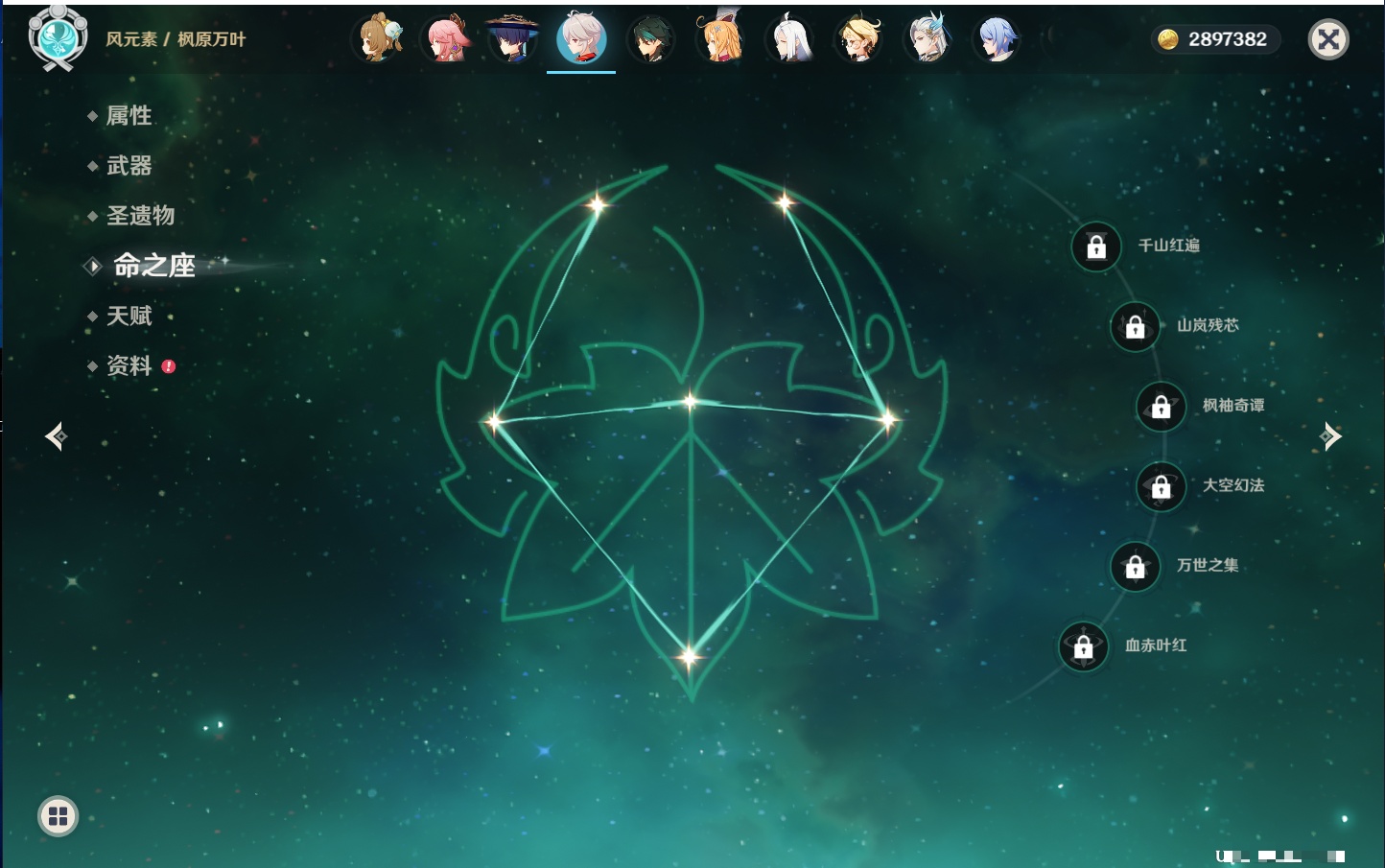Select the highlighted Kazuha portrait
Viewport: 1385px width, 868px height.
pyautogui.click(x=581, y=38)
